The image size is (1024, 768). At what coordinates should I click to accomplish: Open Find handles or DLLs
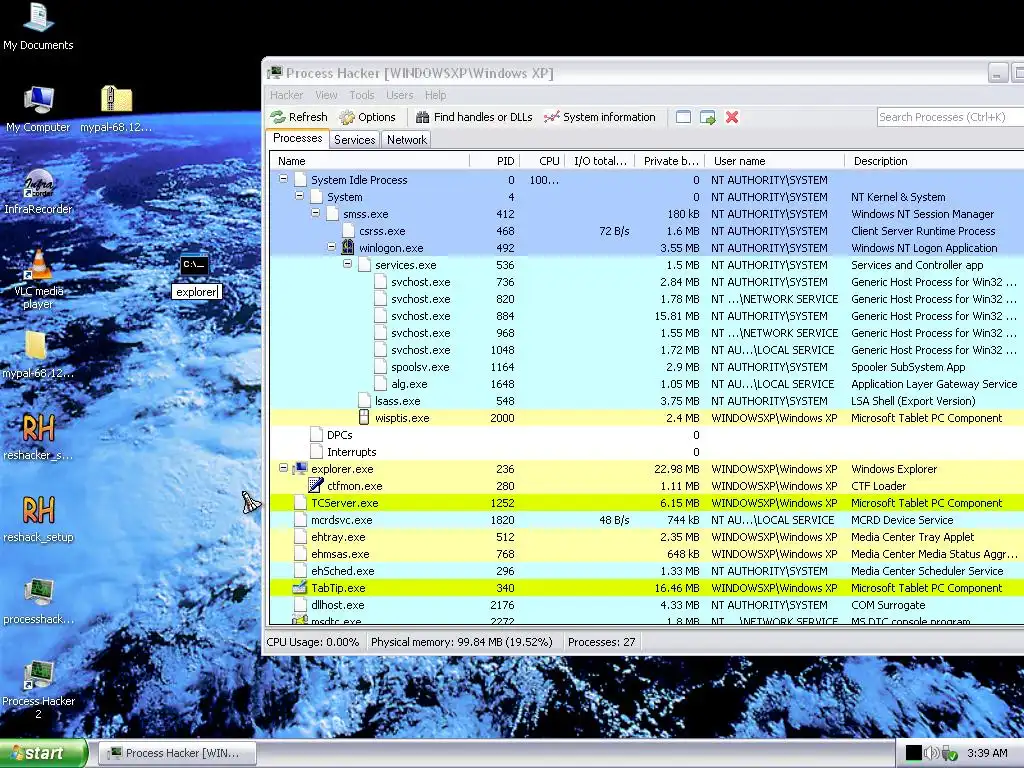(474, 117)
